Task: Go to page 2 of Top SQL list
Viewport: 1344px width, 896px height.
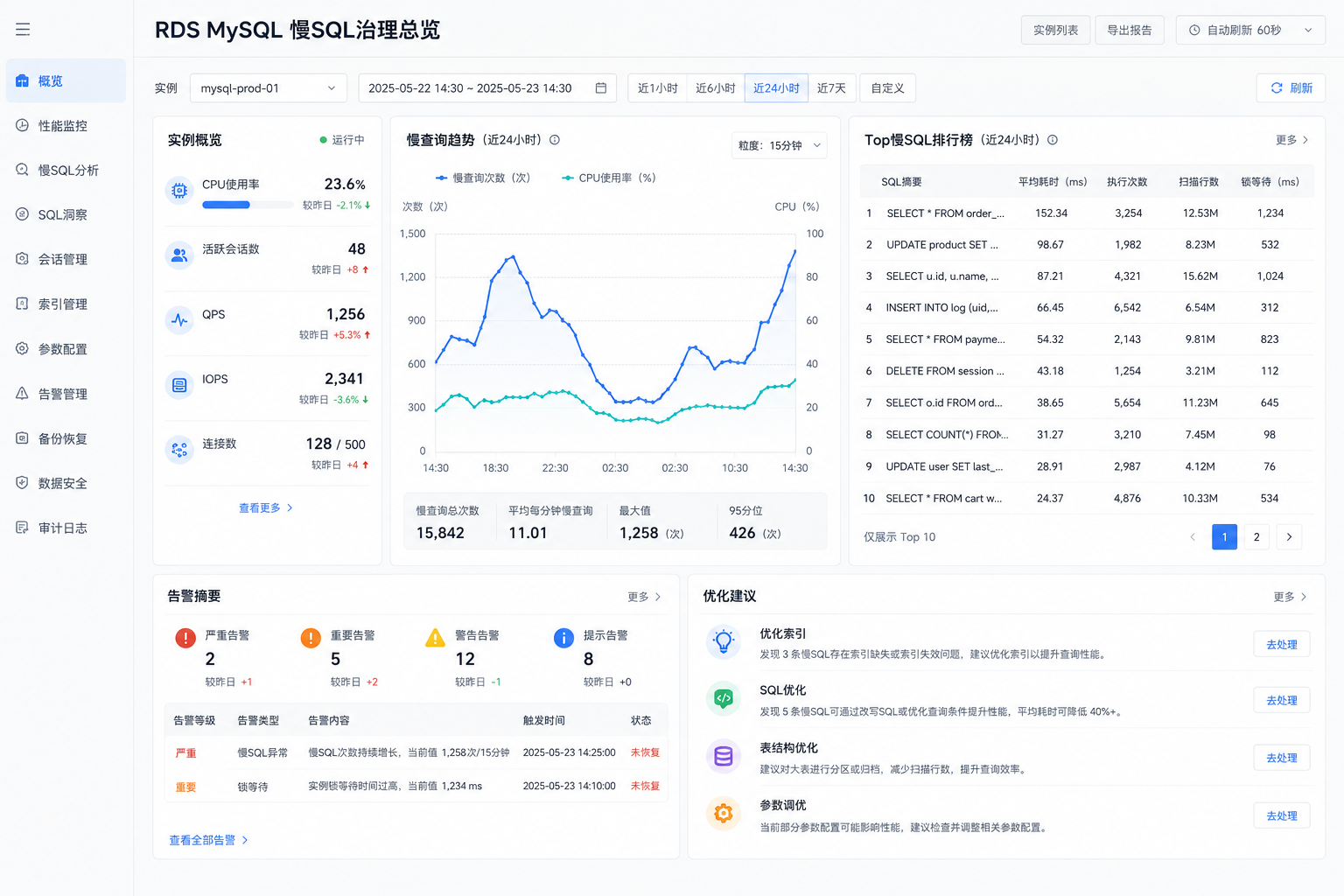Action: click(1256, 537)
